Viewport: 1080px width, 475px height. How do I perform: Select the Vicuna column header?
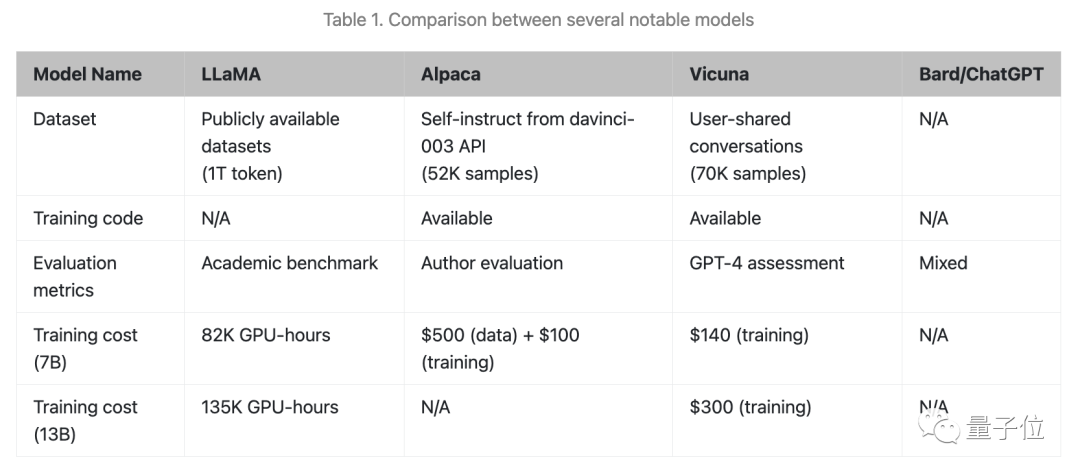point(719,74)
